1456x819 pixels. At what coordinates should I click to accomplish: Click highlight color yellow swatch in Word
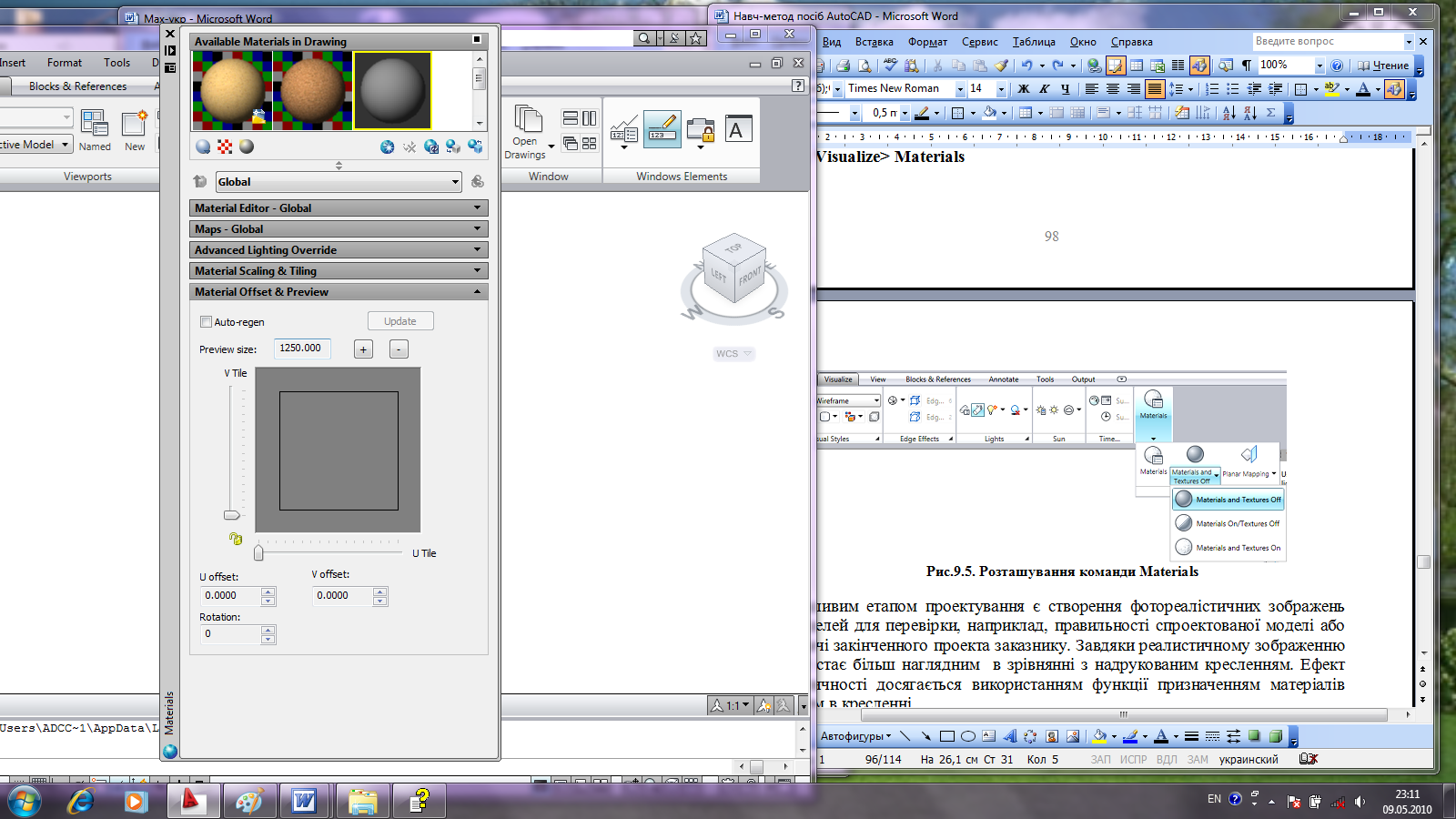(1332, 89)
